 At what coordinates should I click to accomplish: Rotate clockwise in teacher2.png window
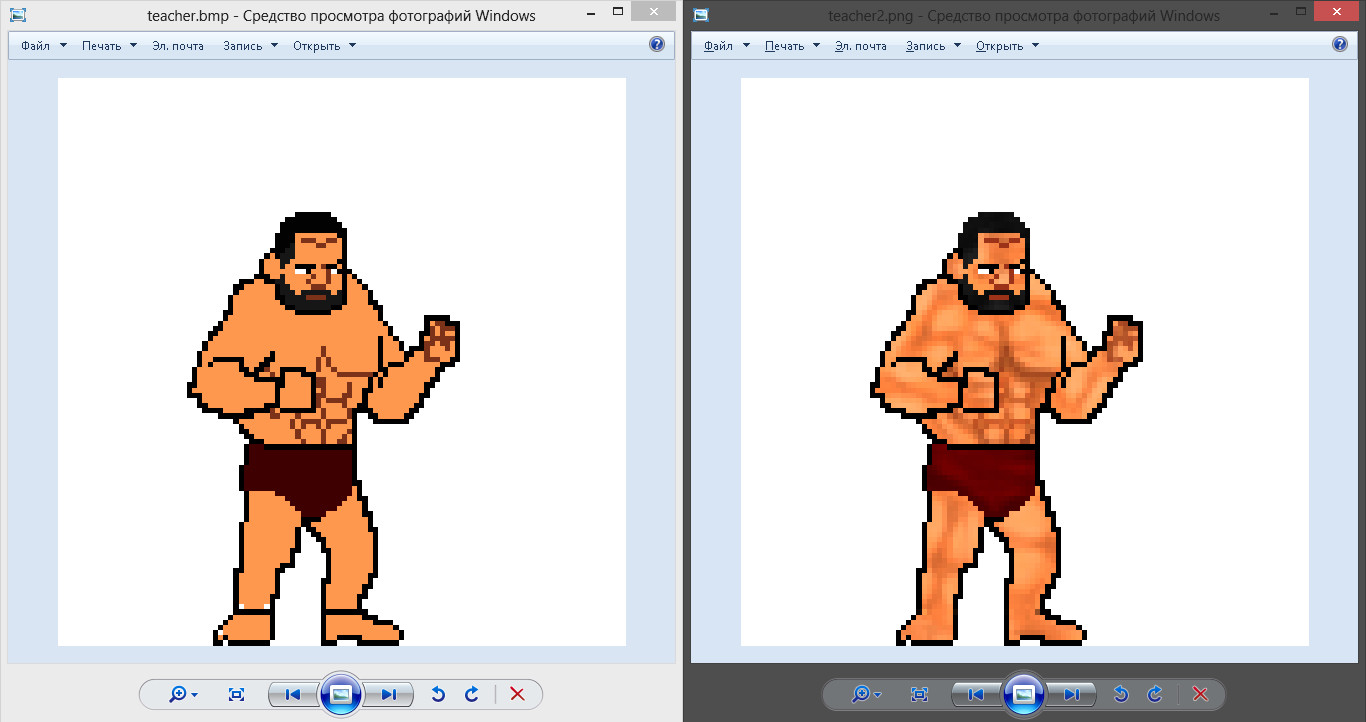click(1155, 694)
